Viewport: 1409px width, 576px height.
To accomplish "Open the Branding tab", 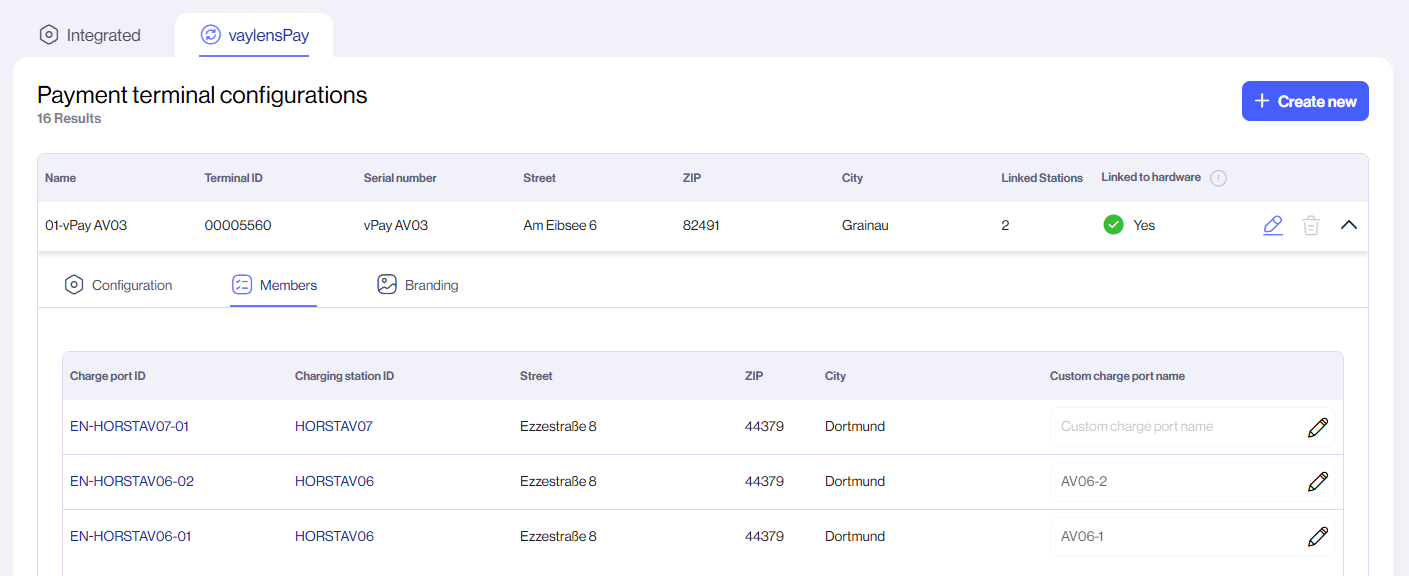I will coord(430,285).
